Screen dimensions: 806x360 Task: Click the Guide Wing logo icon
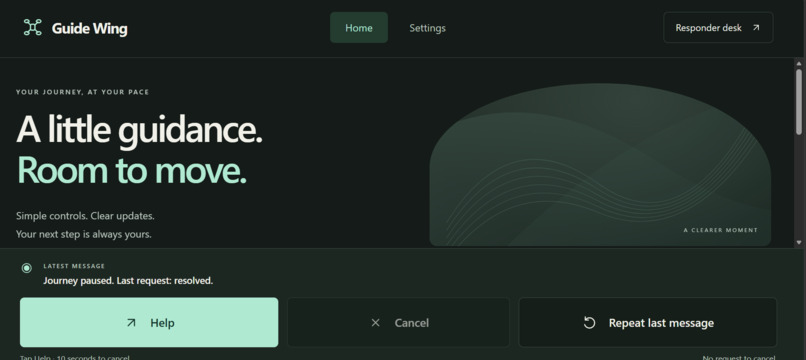(32, 27)
